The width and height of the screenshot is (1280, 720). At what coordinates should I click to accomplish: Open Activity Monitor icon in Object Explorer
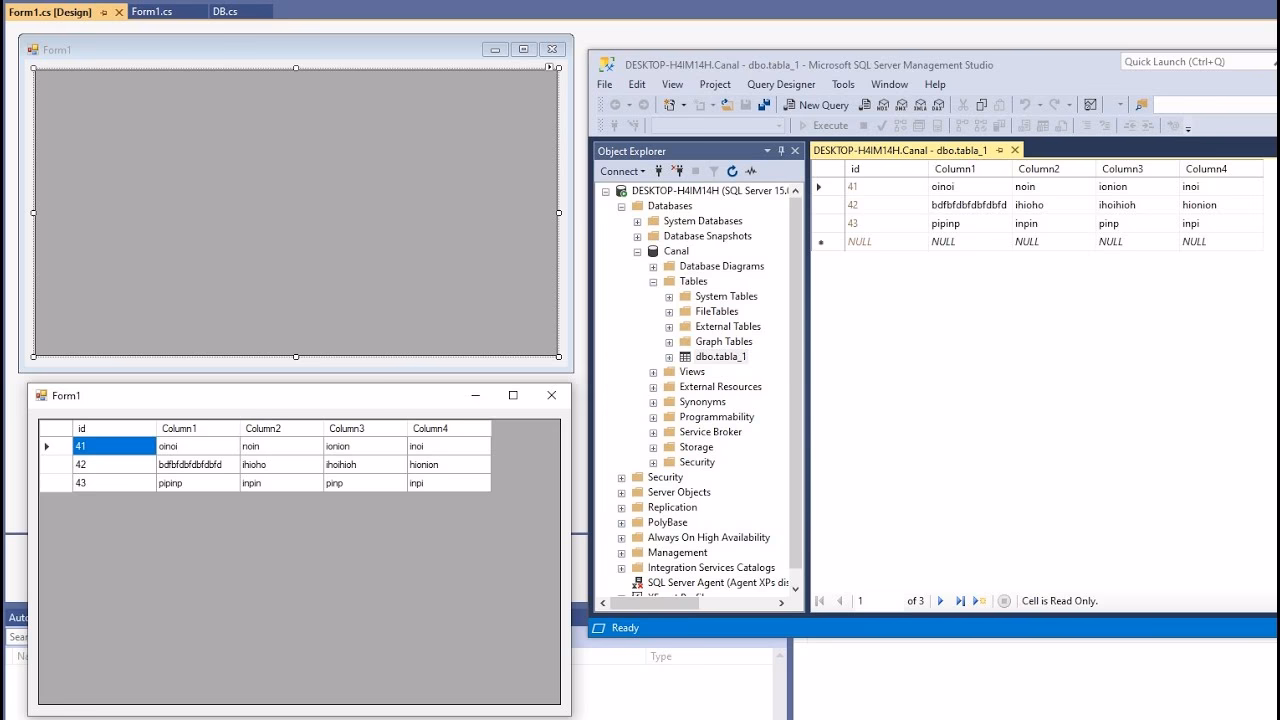pos(750,171)
